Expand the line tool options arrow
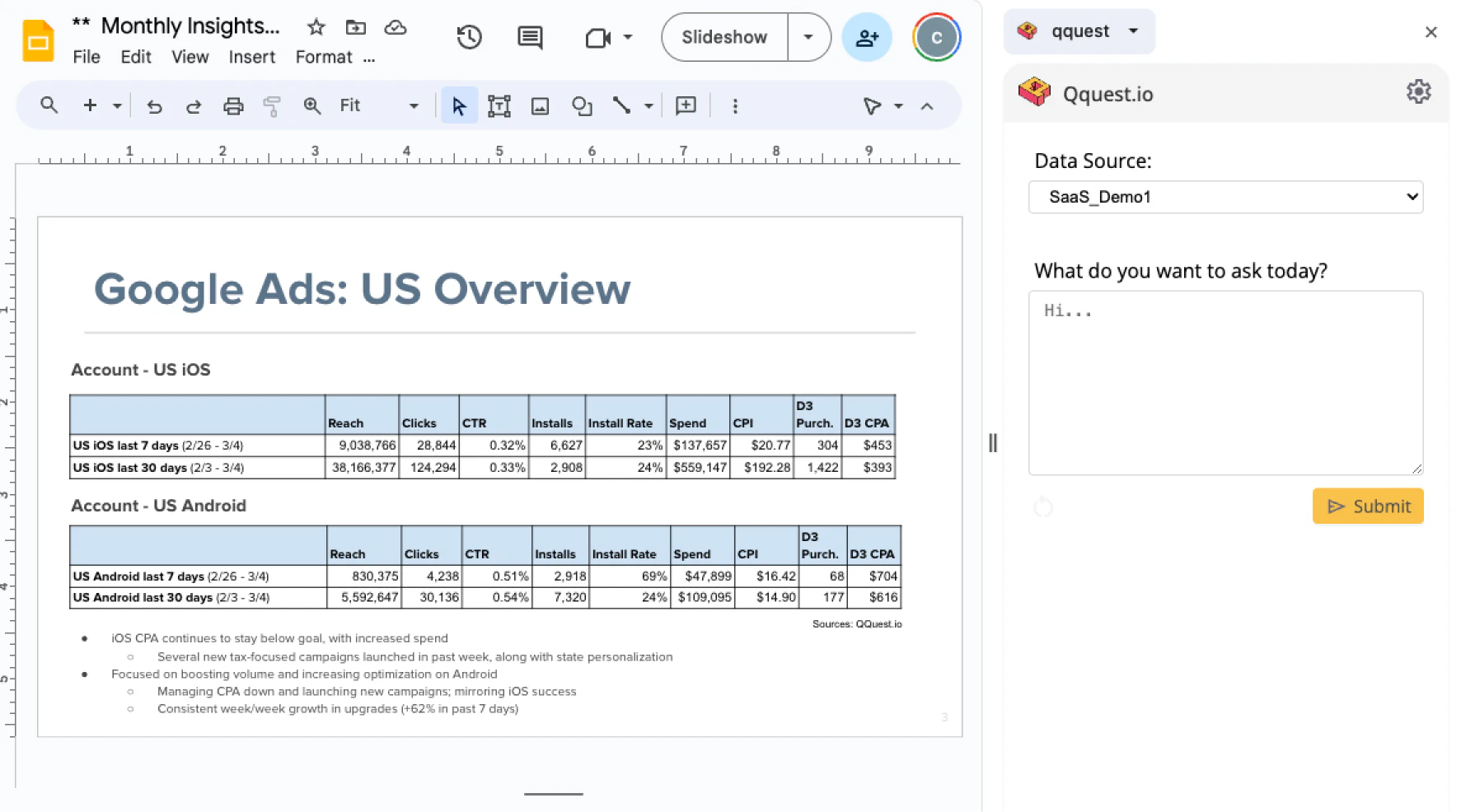Screen dimensions: 1461x812 click(649, 105)
